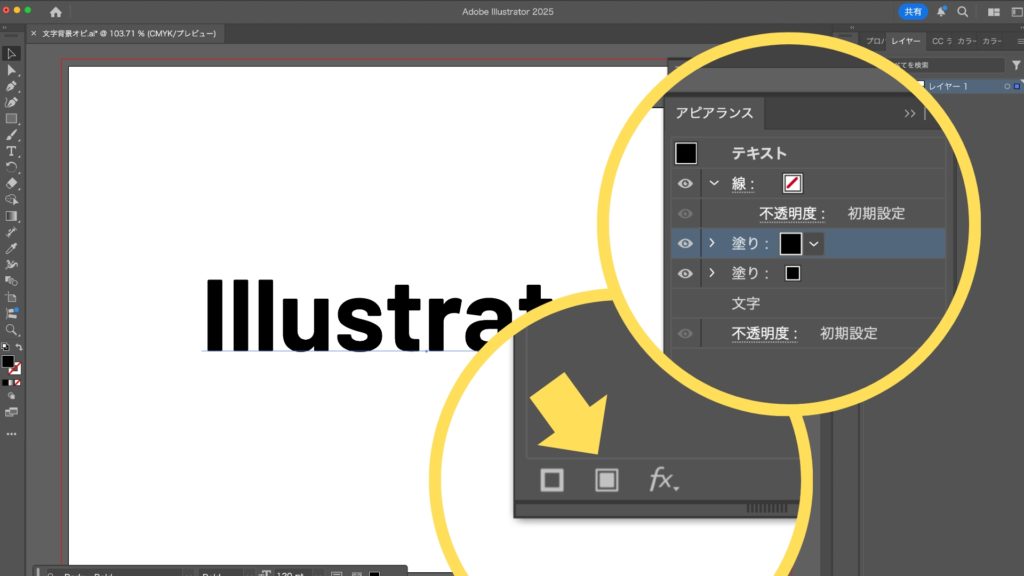Toggle eye icon of the lower 塗り fill
The height and width of the screenshot is (576, 1024).
click(685, 273)
